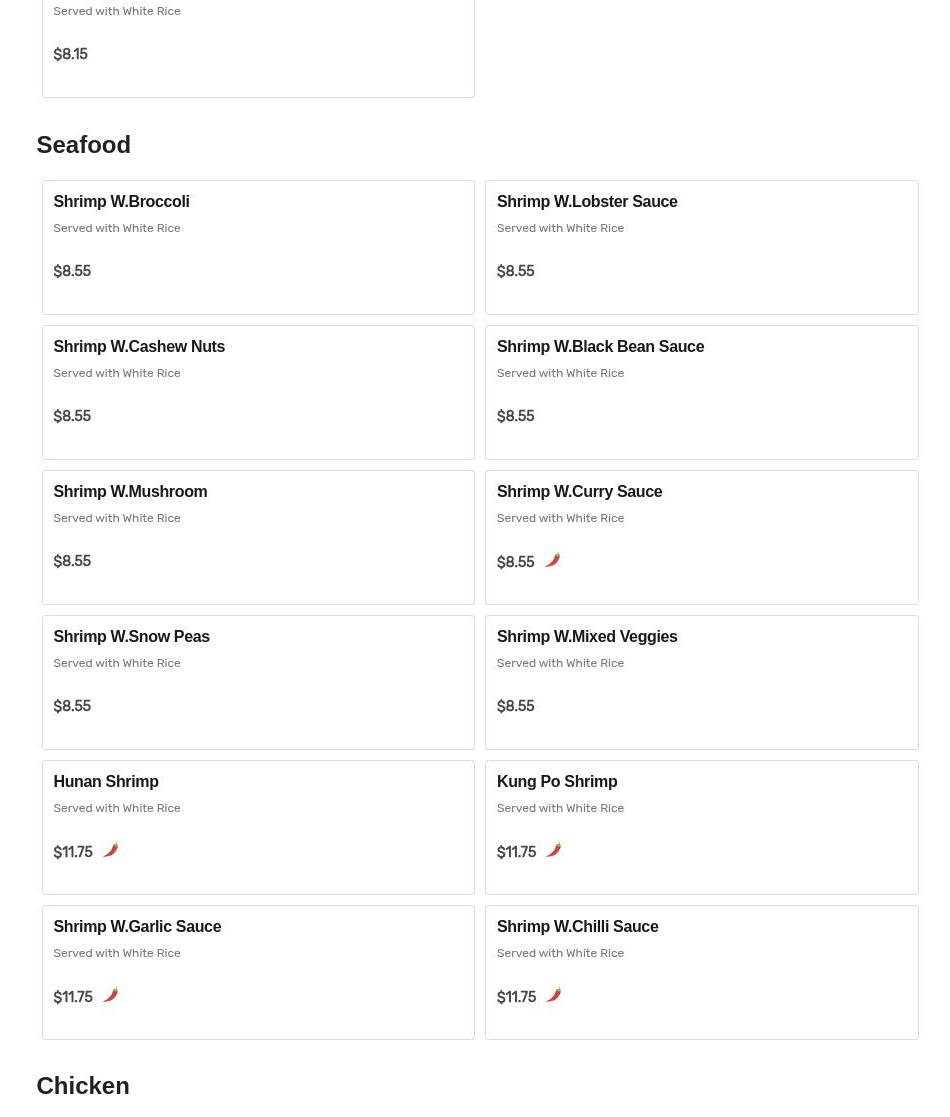Click the Chicken section heading

83,1086
